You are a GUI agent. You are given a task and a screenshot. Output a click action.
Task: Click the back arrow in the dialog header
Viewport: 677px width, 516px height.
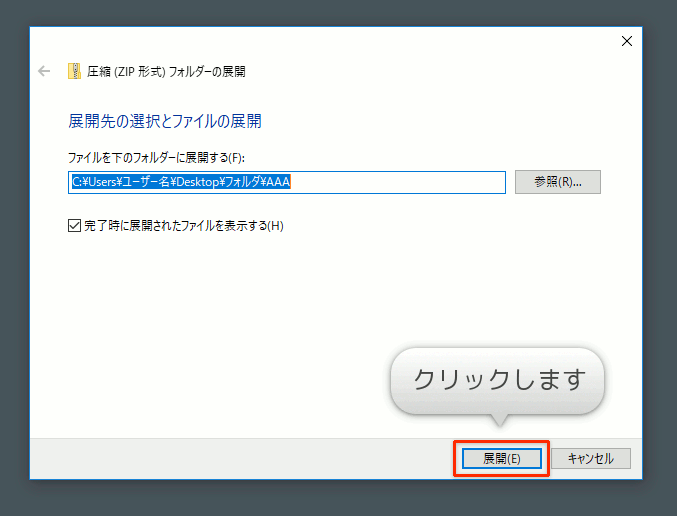point(43,71)
